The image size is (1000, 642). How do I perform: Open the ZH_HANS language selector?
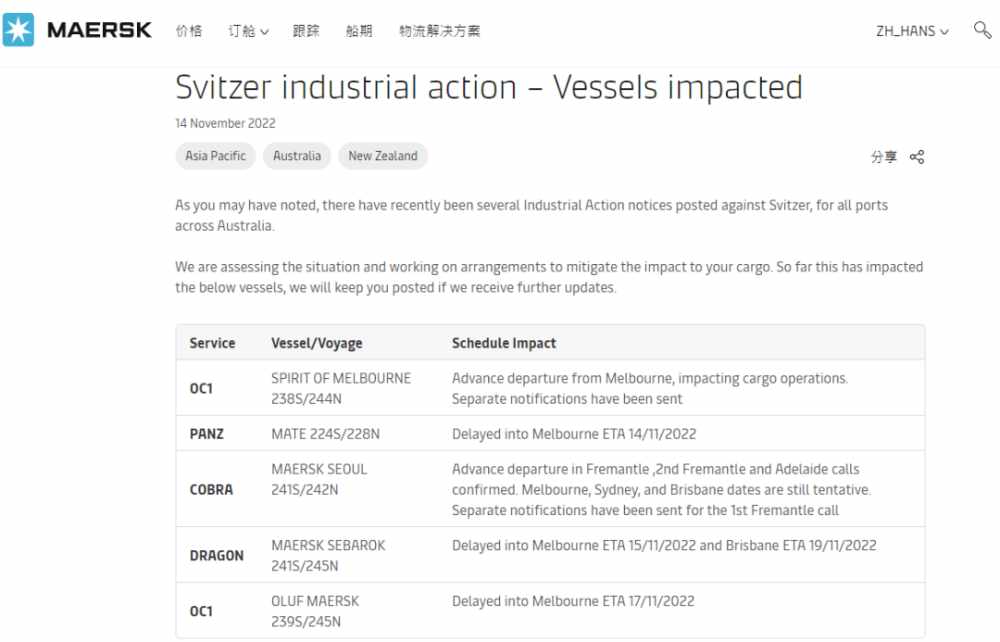[912, 31]
